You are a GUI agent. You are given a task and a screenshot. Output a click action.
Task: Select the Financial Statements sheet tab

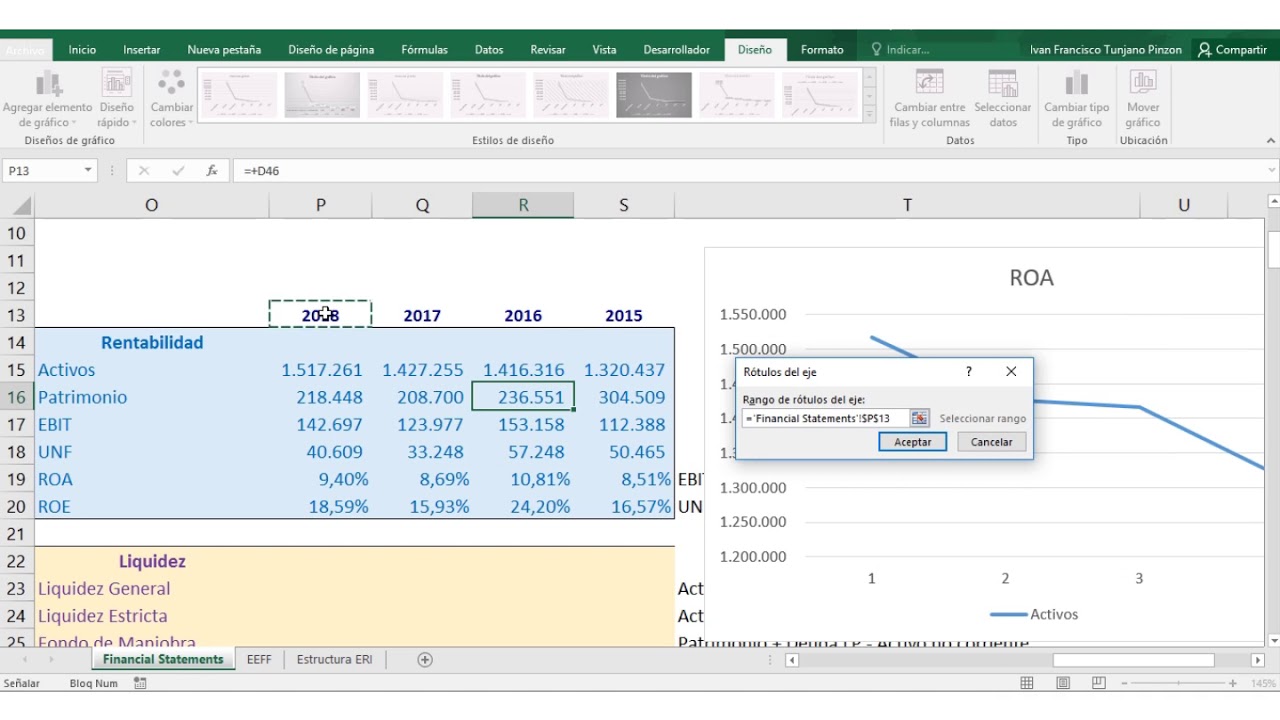pos(163,660)
